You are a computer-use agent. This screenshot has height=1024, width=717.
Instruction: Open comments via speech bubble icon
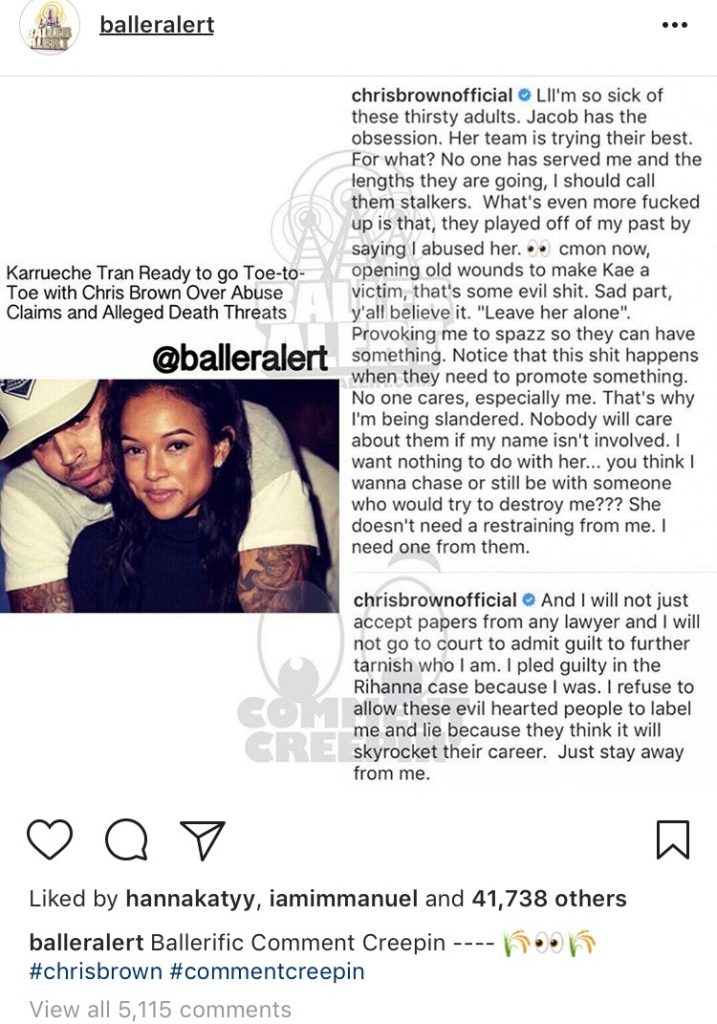[x=126, y=839]
